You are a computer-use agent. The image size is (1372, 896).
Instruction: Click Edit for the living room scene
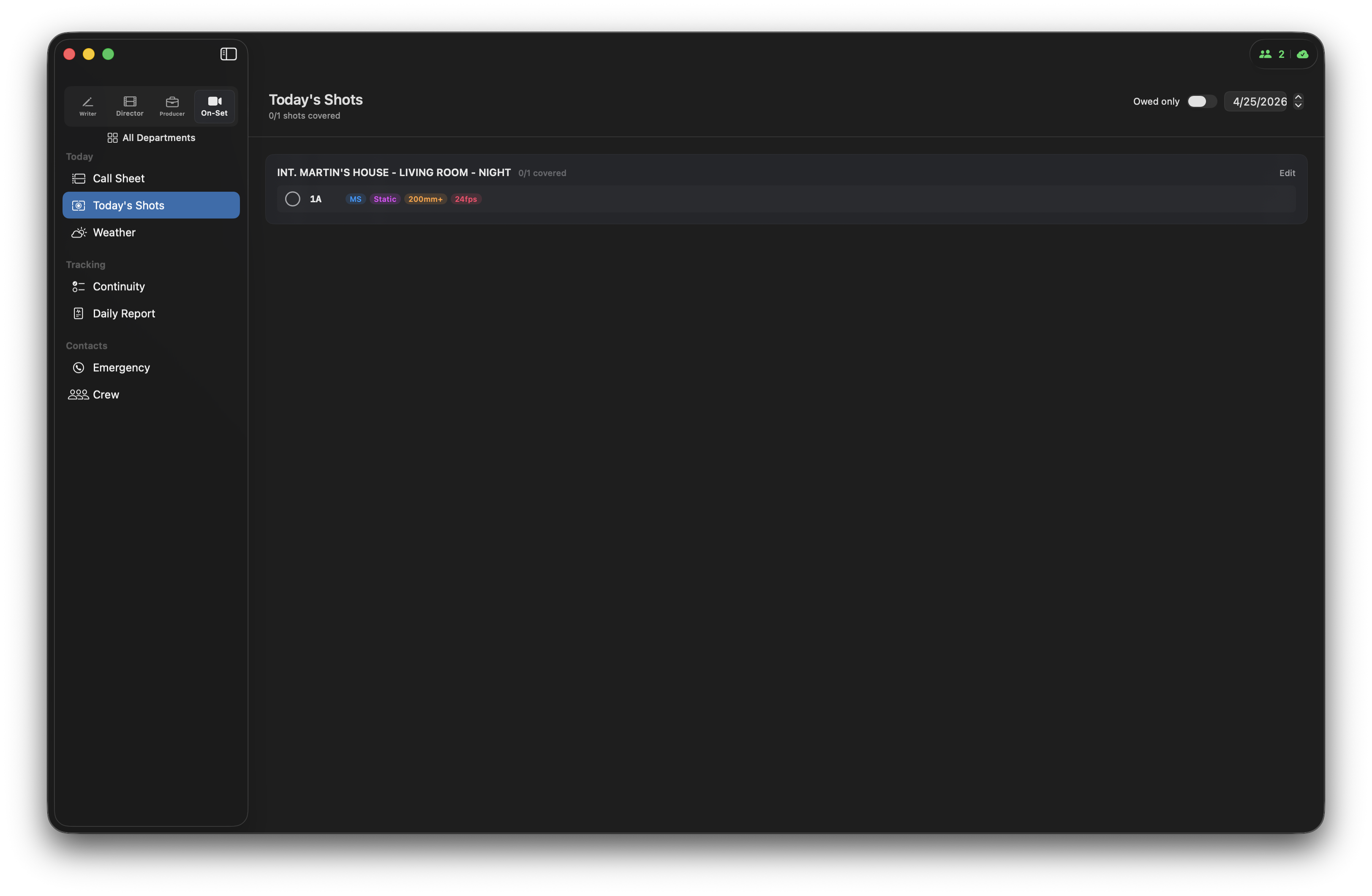click(x=1287, y=174)
